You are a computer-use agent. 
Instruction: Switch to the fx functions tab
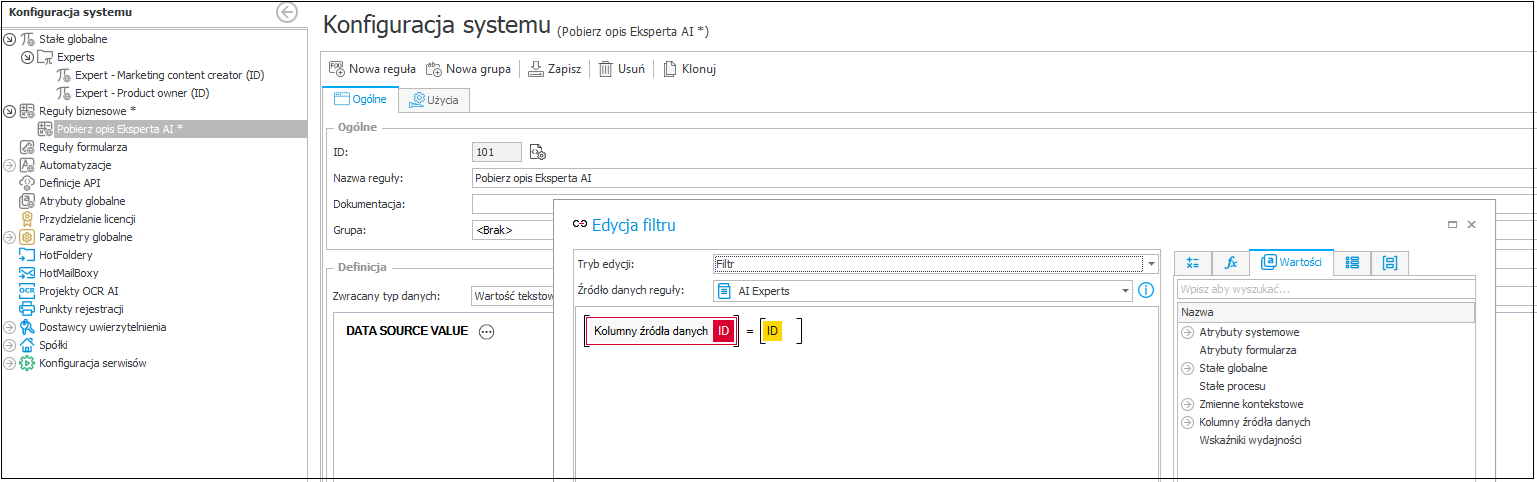1231,263
